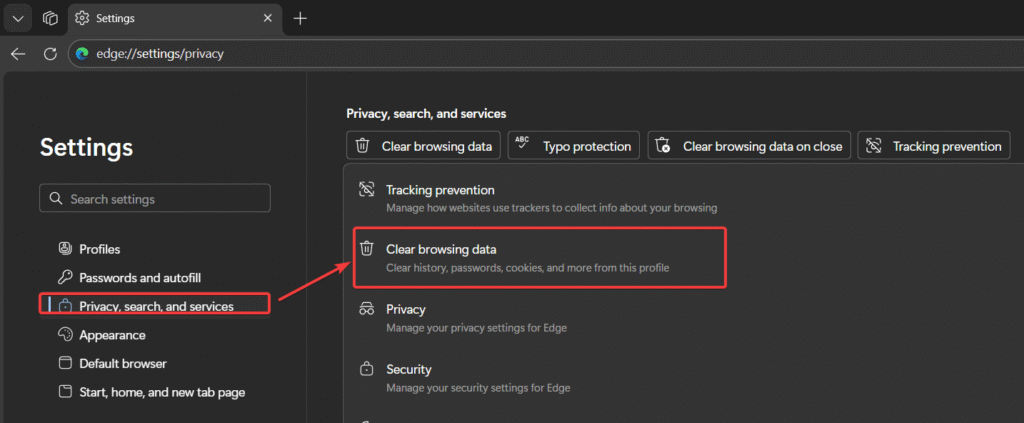Click the Tracking prevention row icon
1024x423 pixels.
(366, 190)
